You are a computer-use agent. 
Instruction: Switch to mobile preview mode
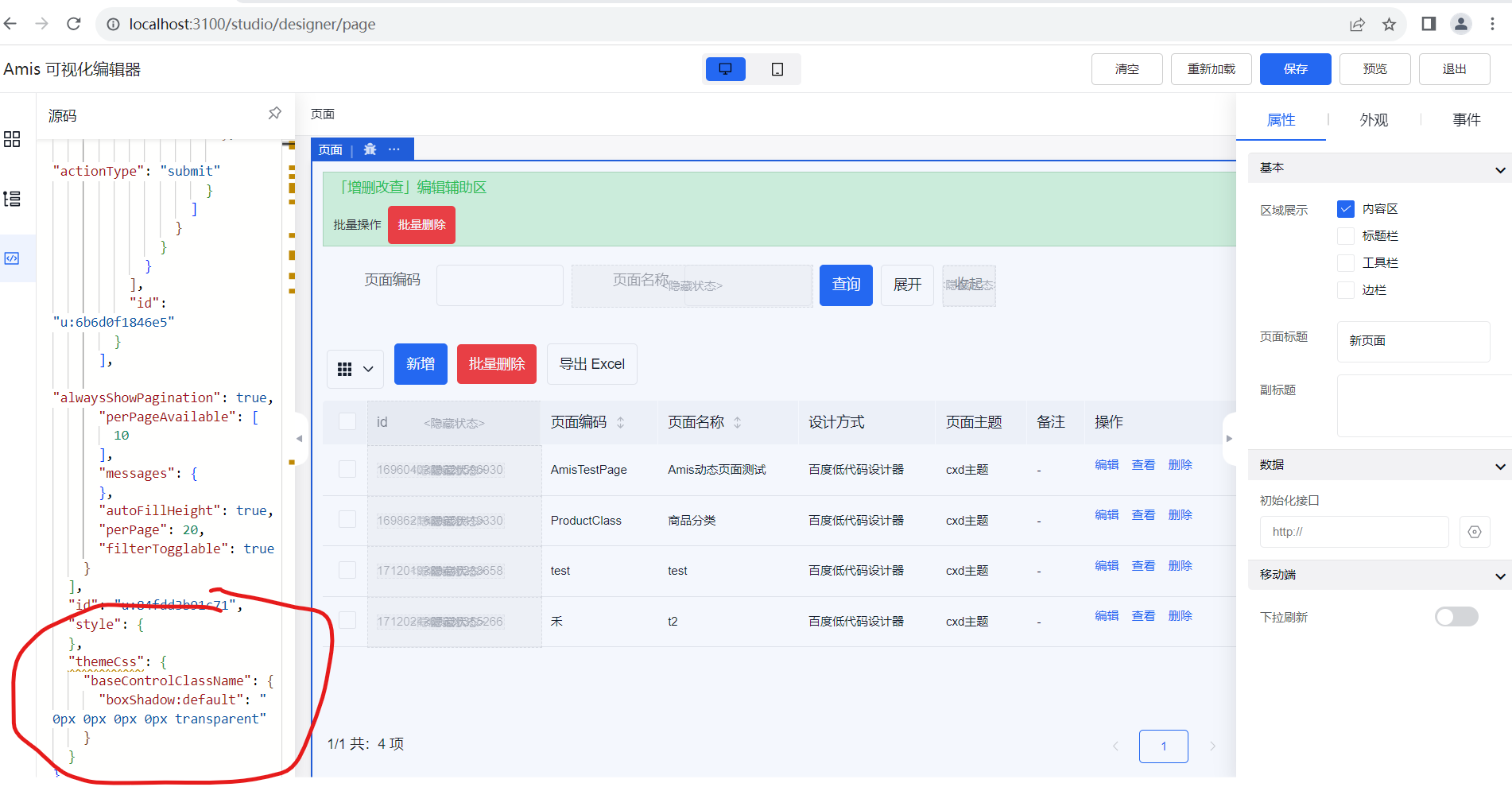pos(777,69)
